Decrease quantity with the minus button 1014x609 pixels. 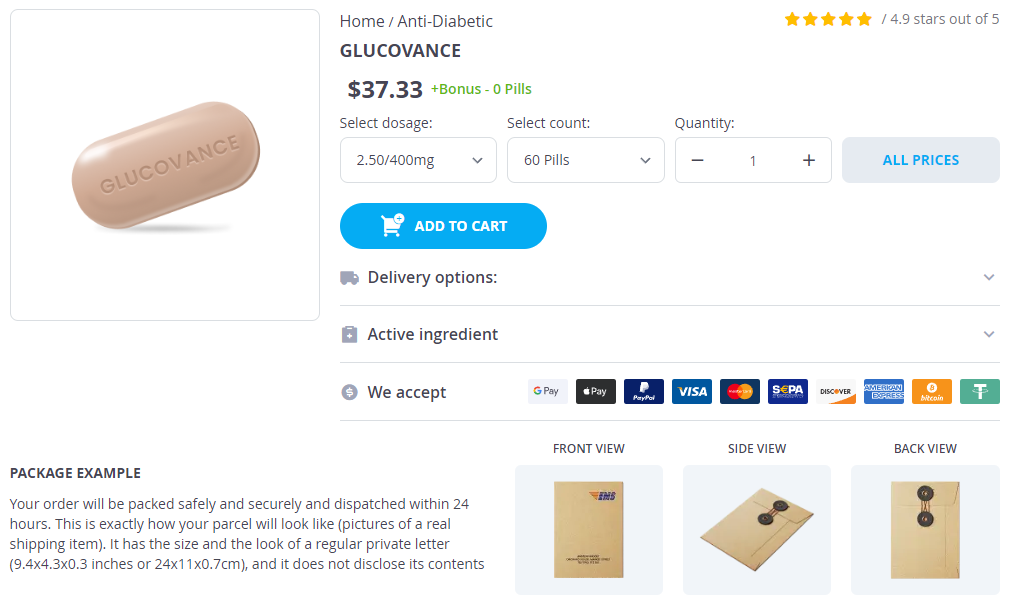(x=697, y=160)
